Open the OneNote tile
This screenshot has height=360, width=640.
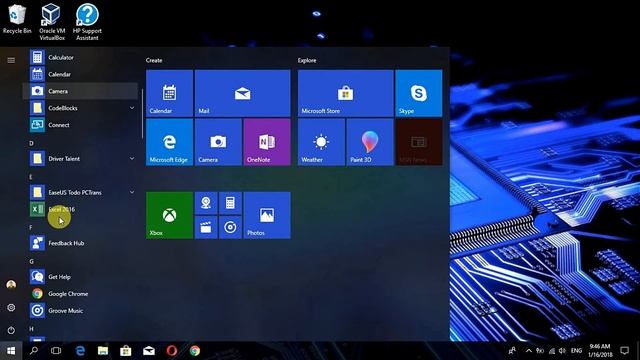267,142
